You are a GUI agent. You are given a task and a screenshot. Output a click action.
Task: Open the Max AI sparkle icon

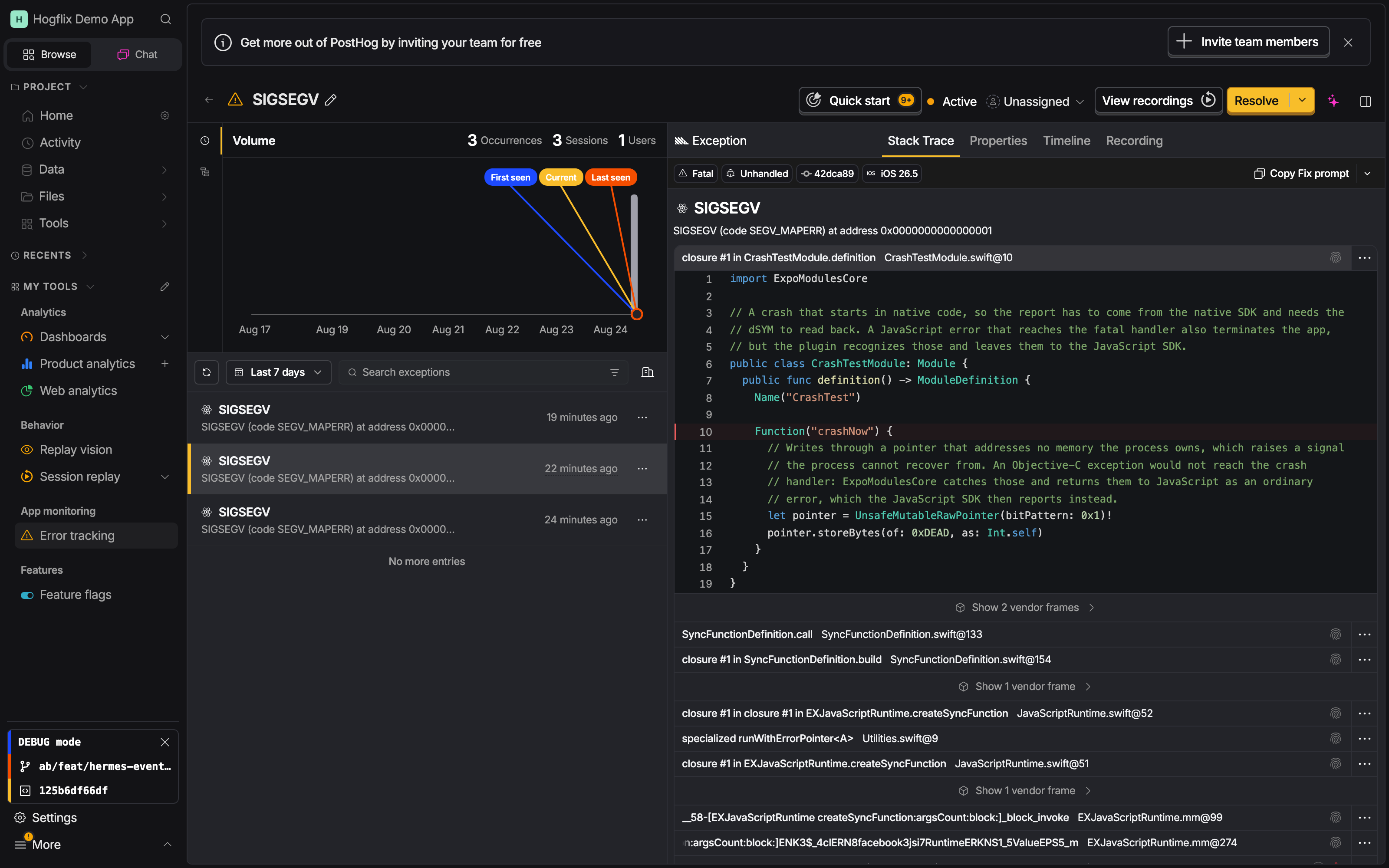tap(1333, 101)
